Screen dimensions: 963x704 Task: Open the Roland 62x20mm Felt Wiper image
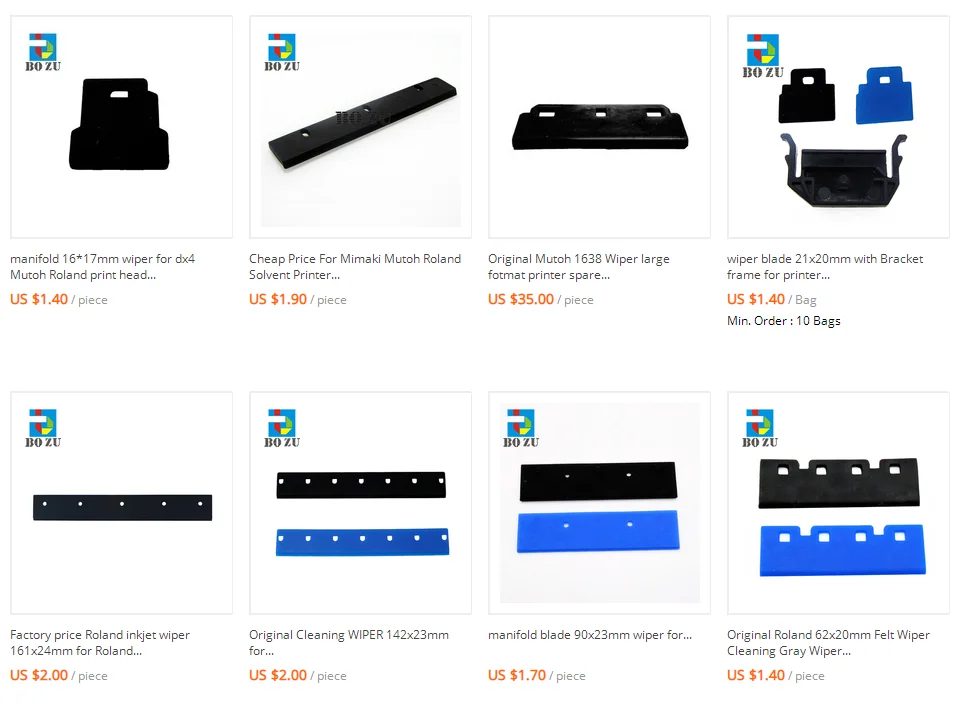(838, 503)
